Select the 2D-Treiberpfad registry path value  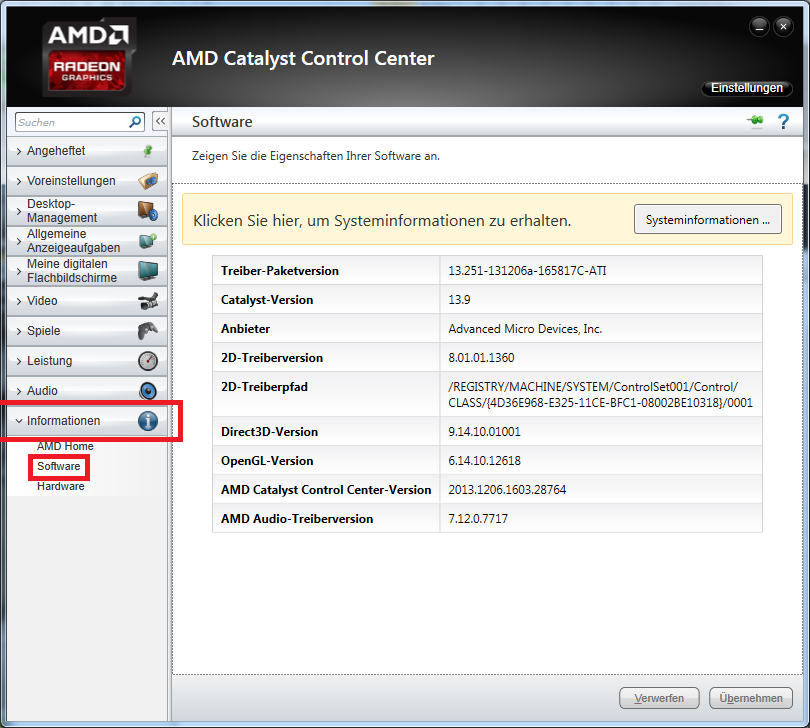[600, 395]
